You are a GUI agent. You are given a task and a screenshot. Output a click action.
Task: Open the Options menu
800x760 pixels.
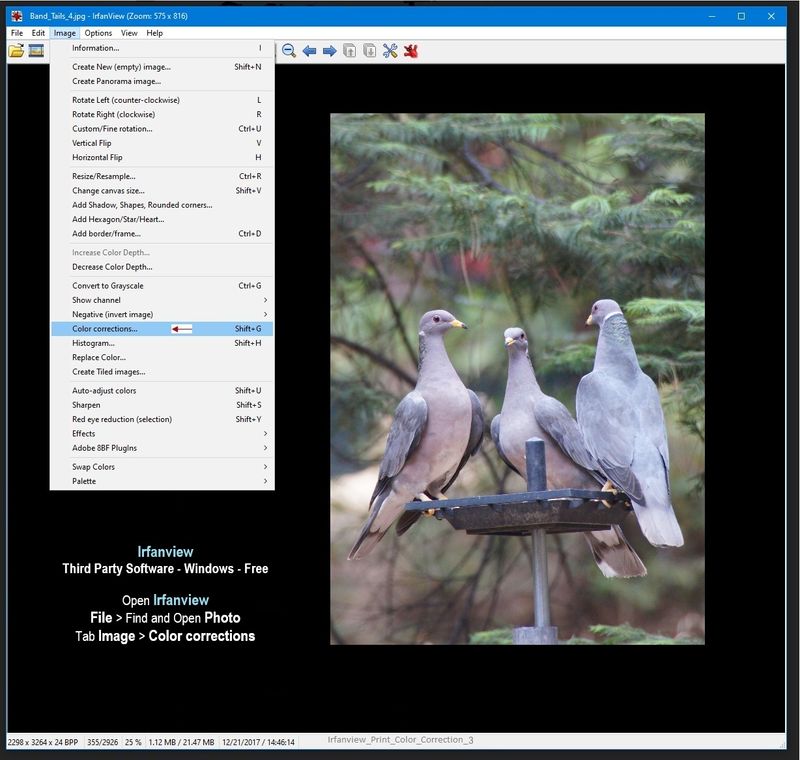pyautogui.click(x=98, y=33)
